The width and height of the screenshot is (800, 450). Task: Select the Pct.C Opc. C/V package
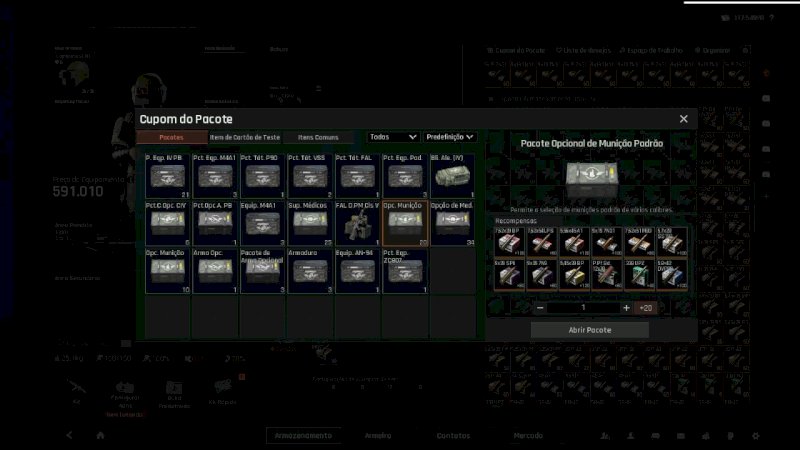point(167,223)
